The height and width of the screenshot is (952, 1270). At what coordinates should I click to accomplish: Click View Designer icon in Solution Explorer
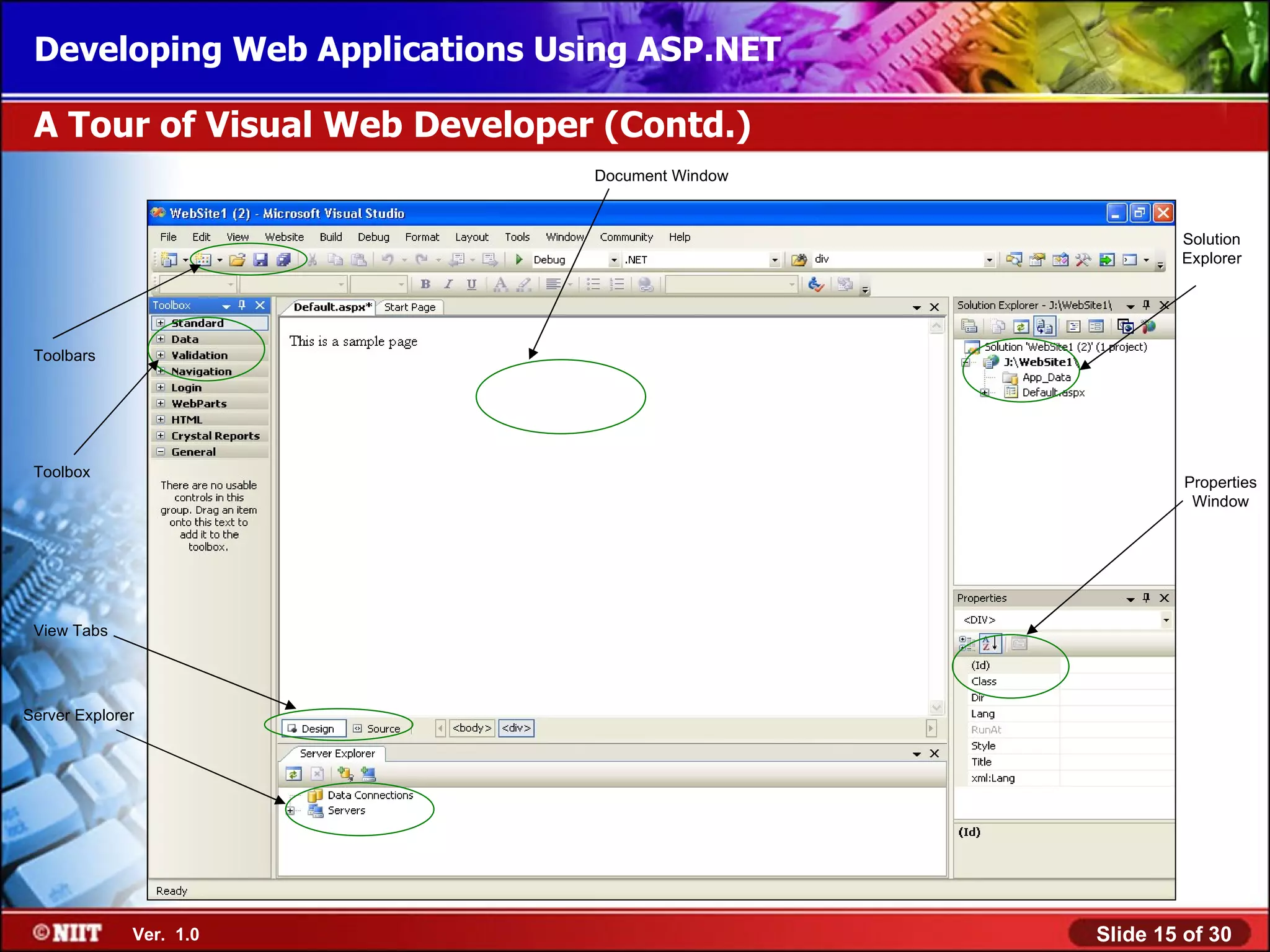coord(1096,326)
